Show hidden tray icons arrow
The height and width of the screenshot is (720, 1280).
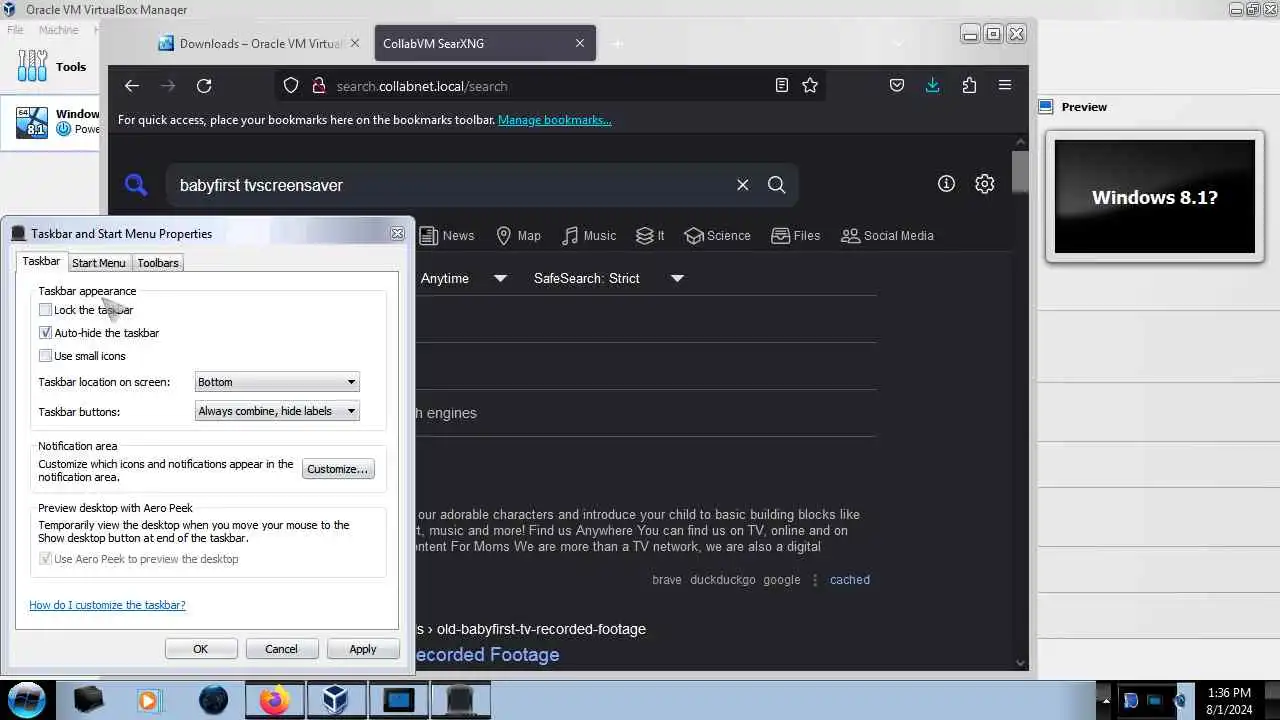coord(1104,700)
